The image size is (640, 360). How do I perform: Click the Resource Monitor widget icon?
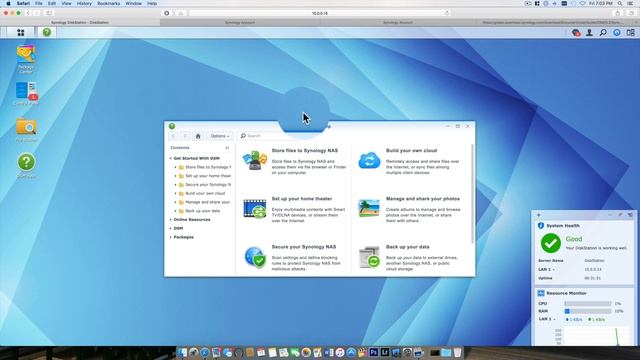(x=541, y=293)
